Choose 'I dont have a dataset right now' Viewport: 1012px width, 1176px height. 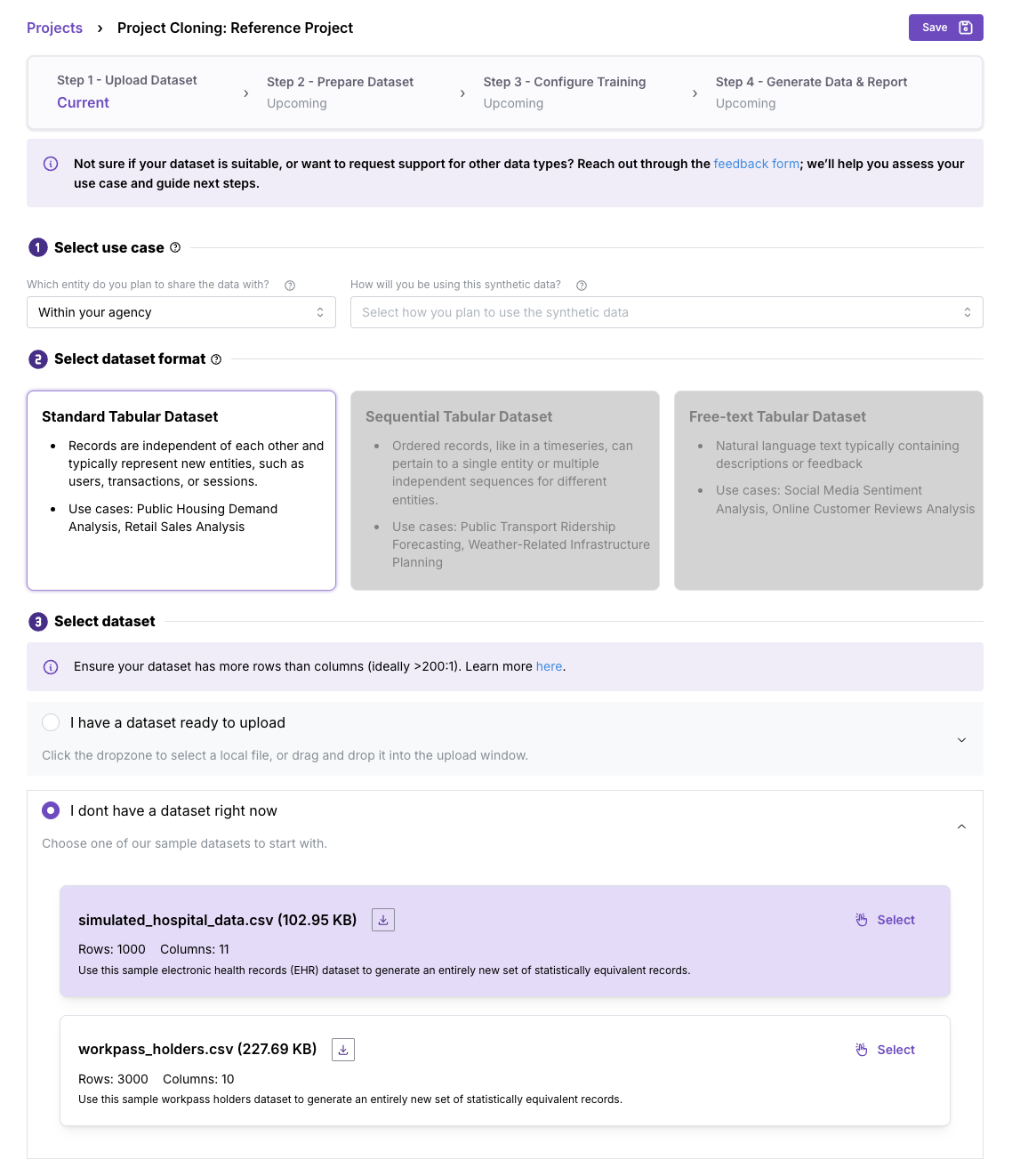[x=51, y=810]
